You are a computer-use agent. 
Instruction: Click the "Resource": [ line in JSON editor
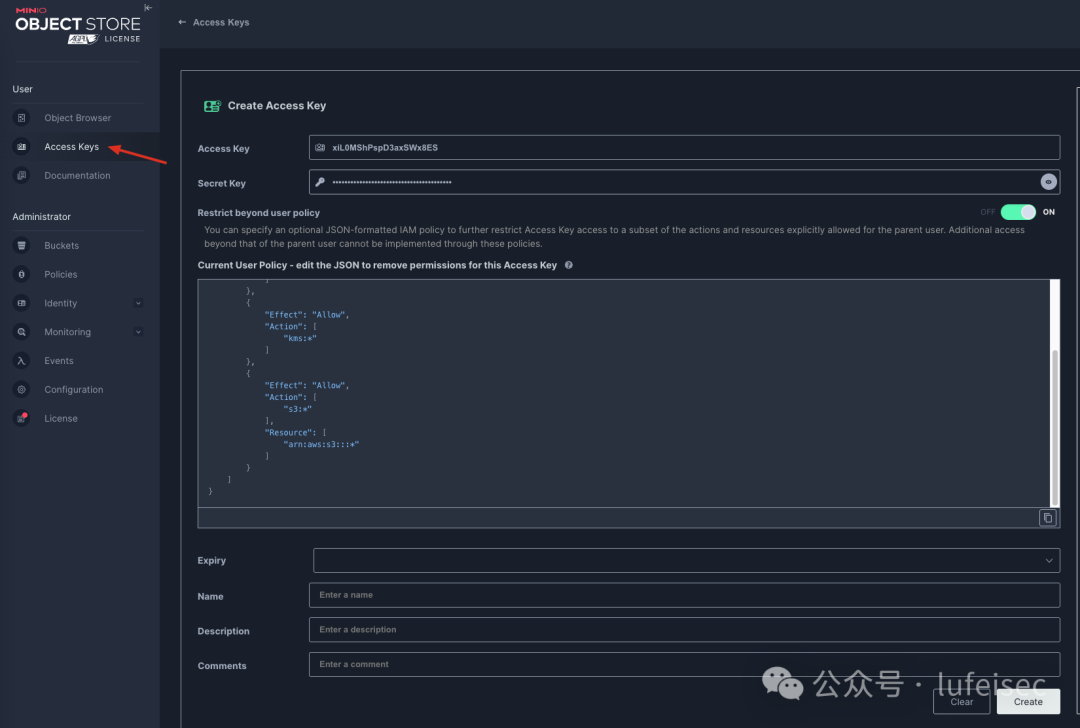pyautogui.click(x=295, y=433)
